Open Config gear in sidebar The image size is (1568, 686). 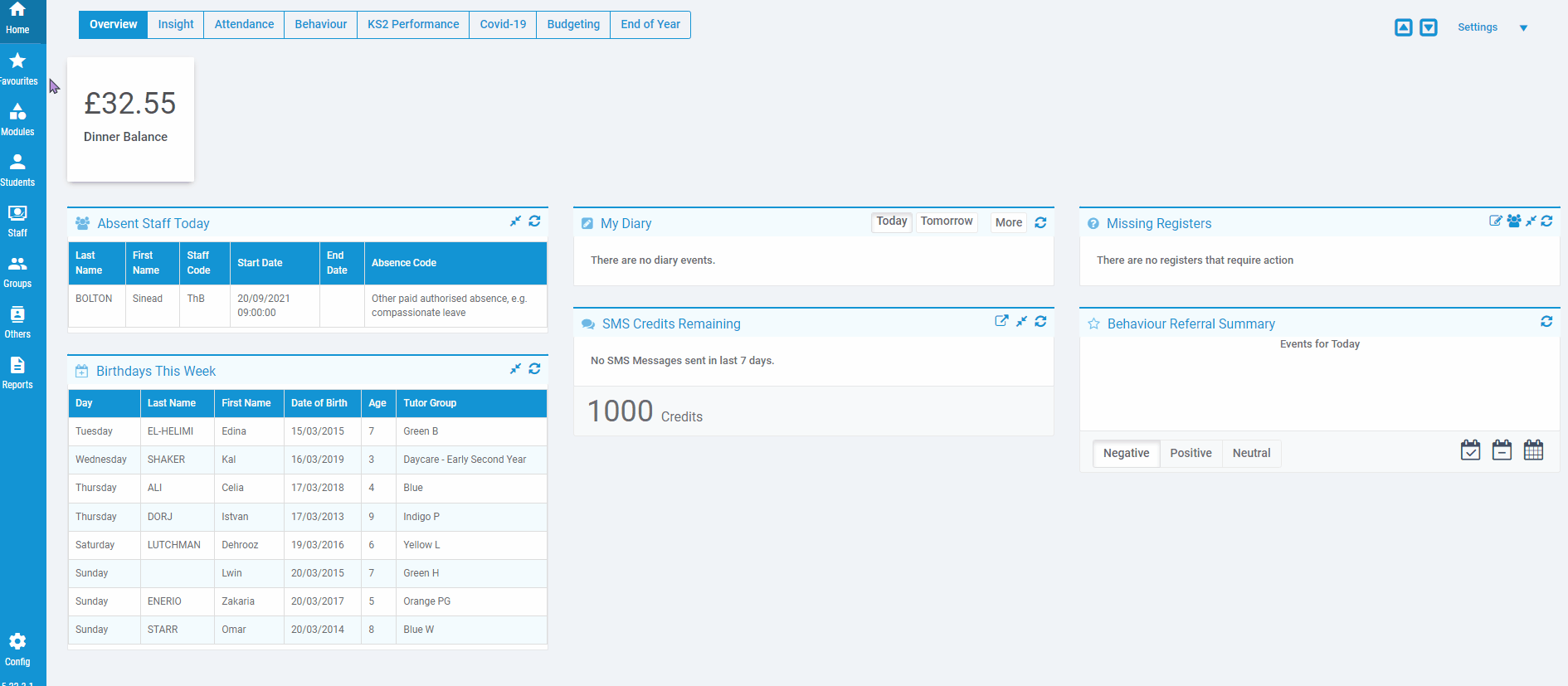pyautogui.click(x=17, y=649)
